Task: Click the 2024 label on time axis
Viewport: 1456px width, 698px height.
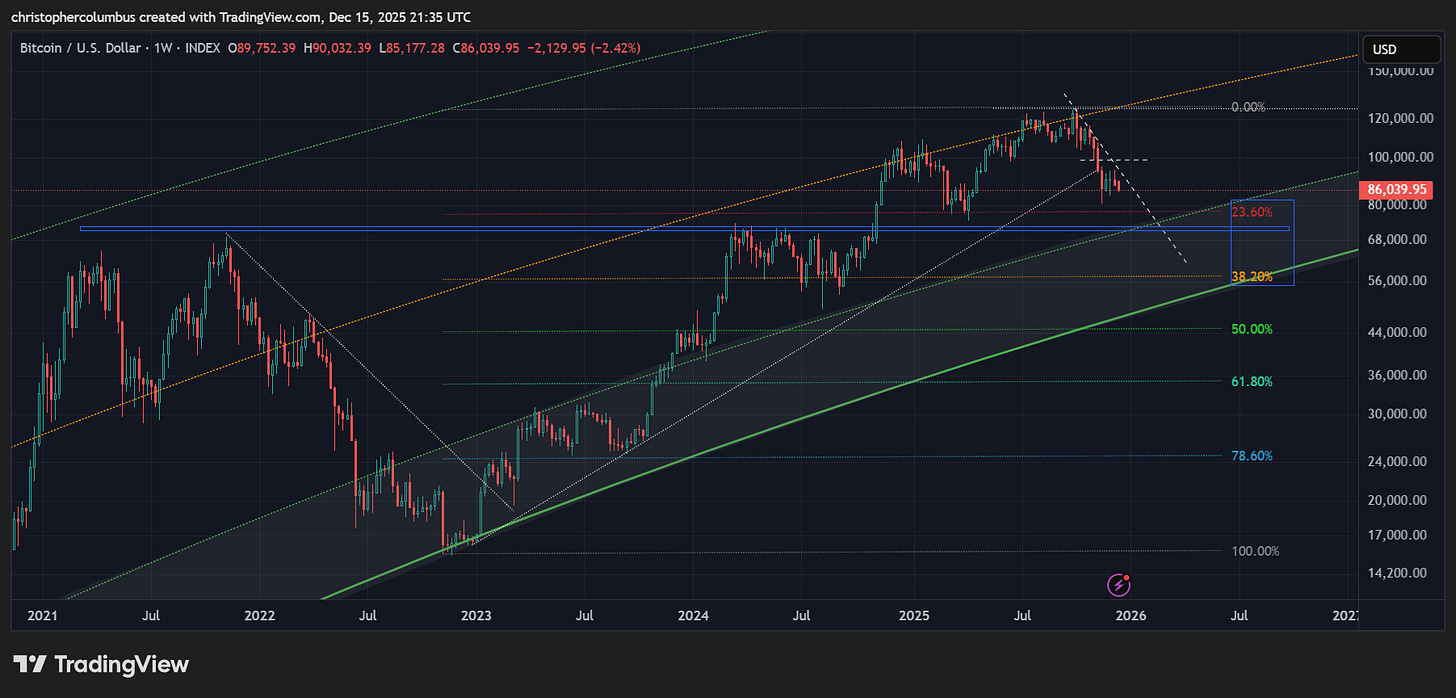Action: click(x=695, y=616)
